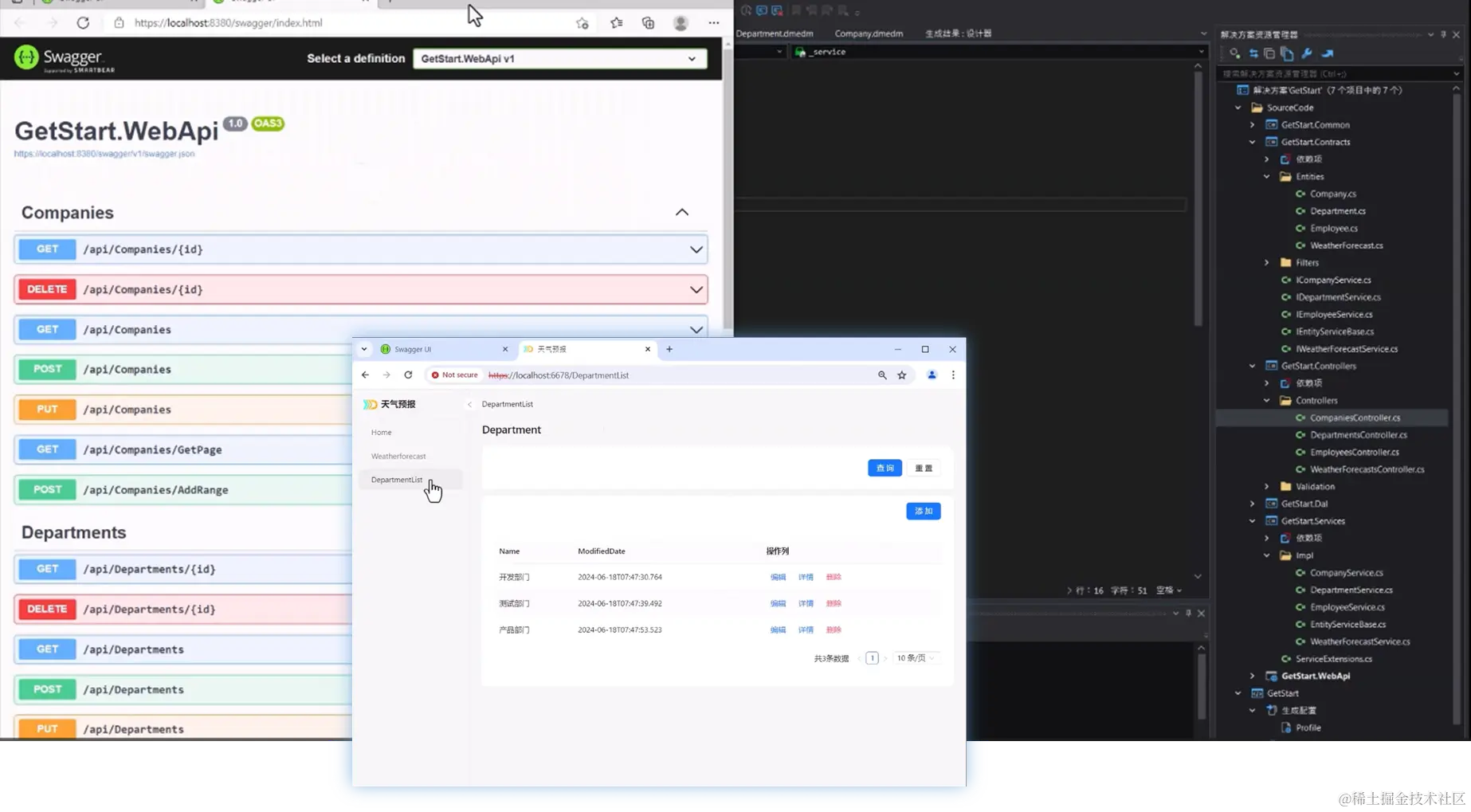Click the Not secure warning icon
1471x812 pixels.
(x=435, y=374)
